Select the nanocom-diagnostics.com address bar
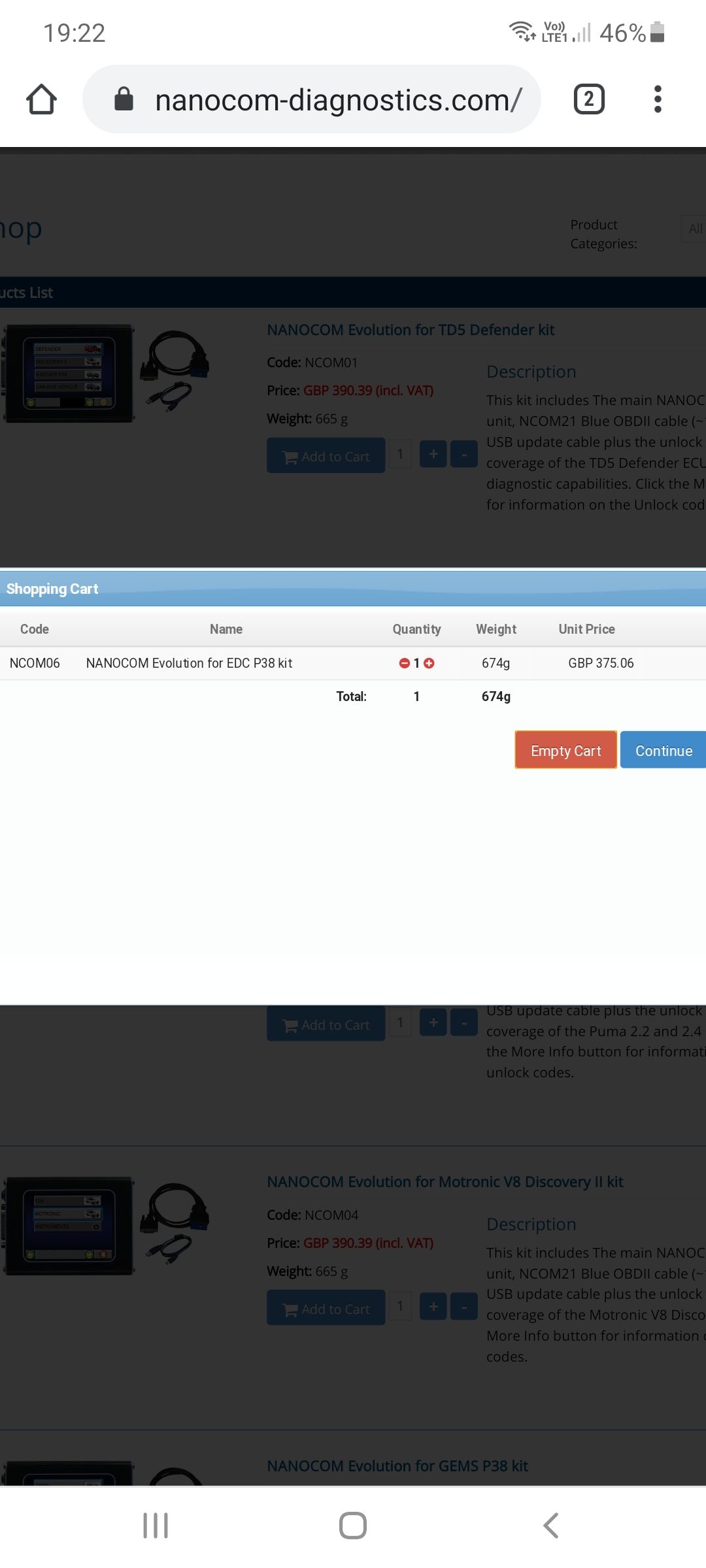The width and height of the screenshot is (706, 1568). point(312,99)
